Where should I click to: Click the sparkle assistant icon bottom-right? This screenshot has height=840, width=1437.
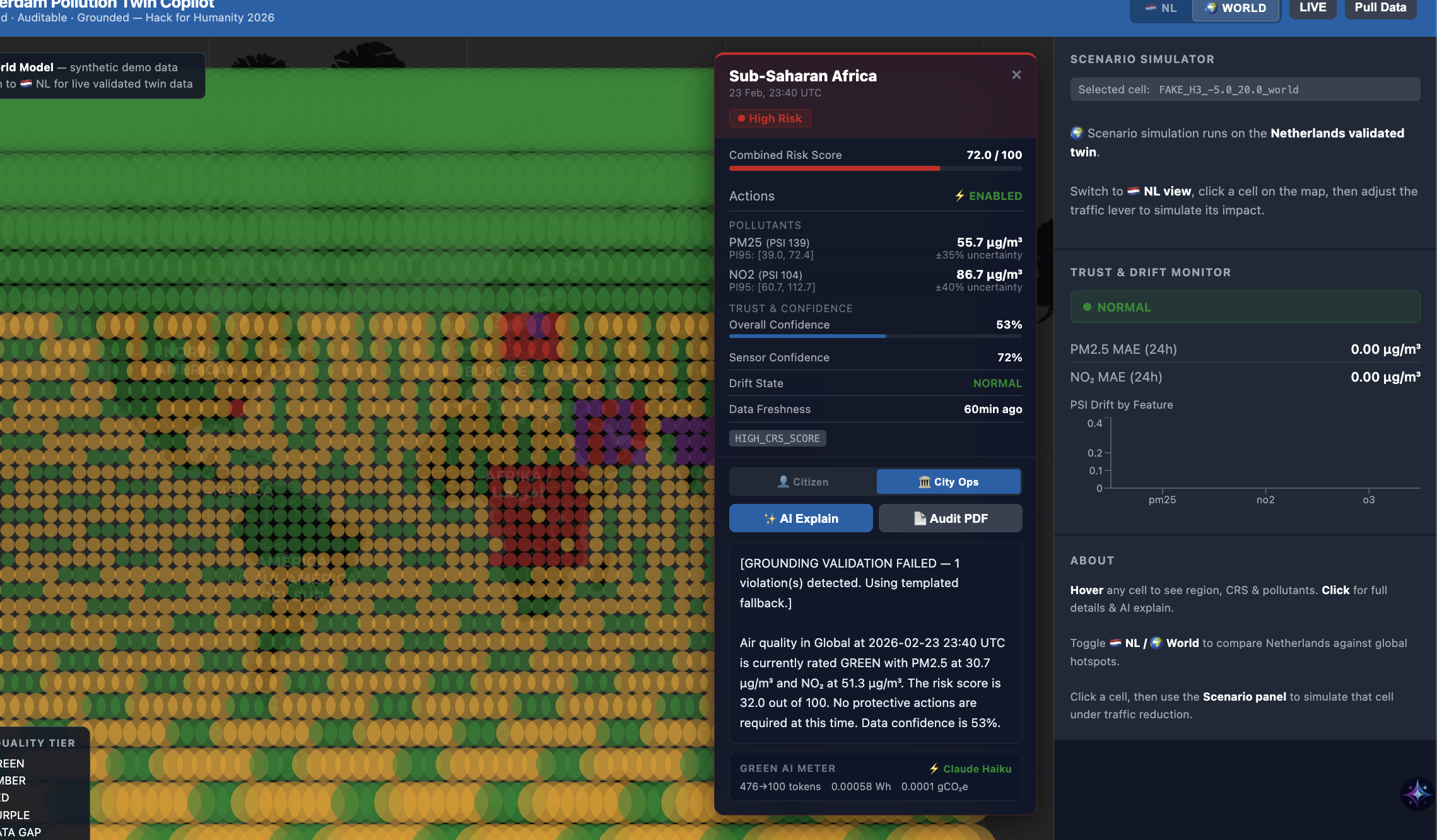point(1417,793)
